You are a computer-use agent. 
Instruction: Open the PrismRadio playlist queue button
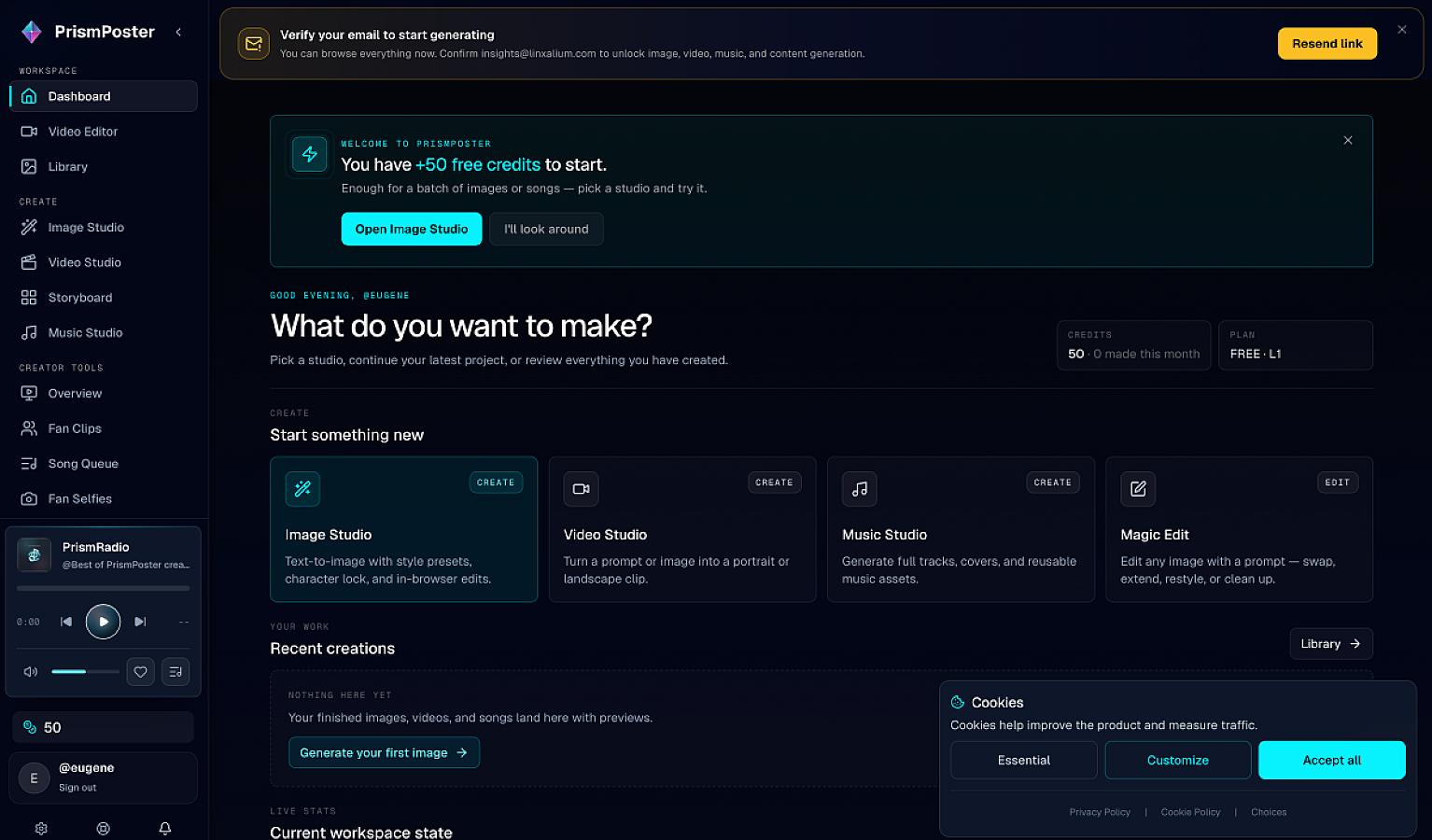[175, 672]
